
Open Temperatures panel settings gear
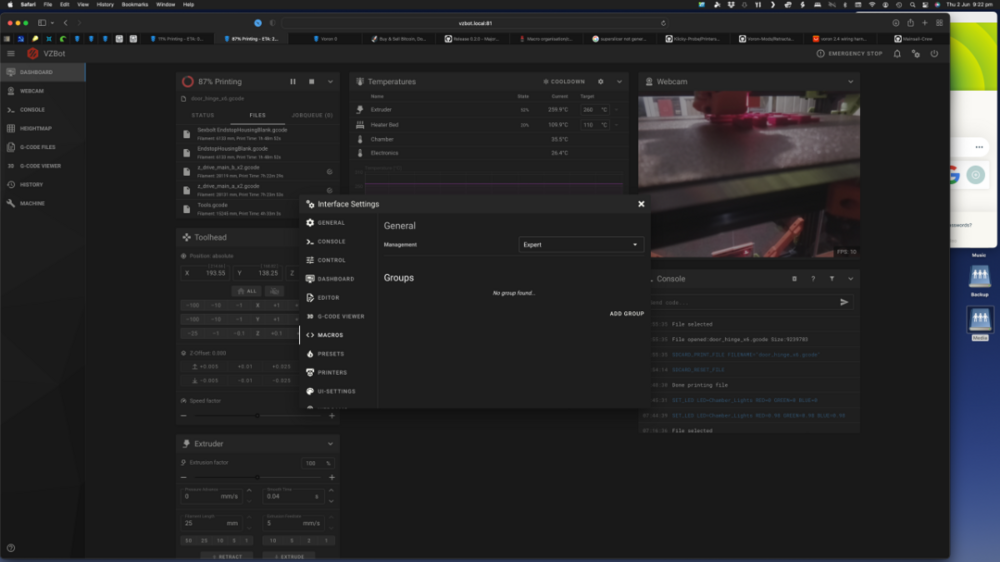pos(601,82)
